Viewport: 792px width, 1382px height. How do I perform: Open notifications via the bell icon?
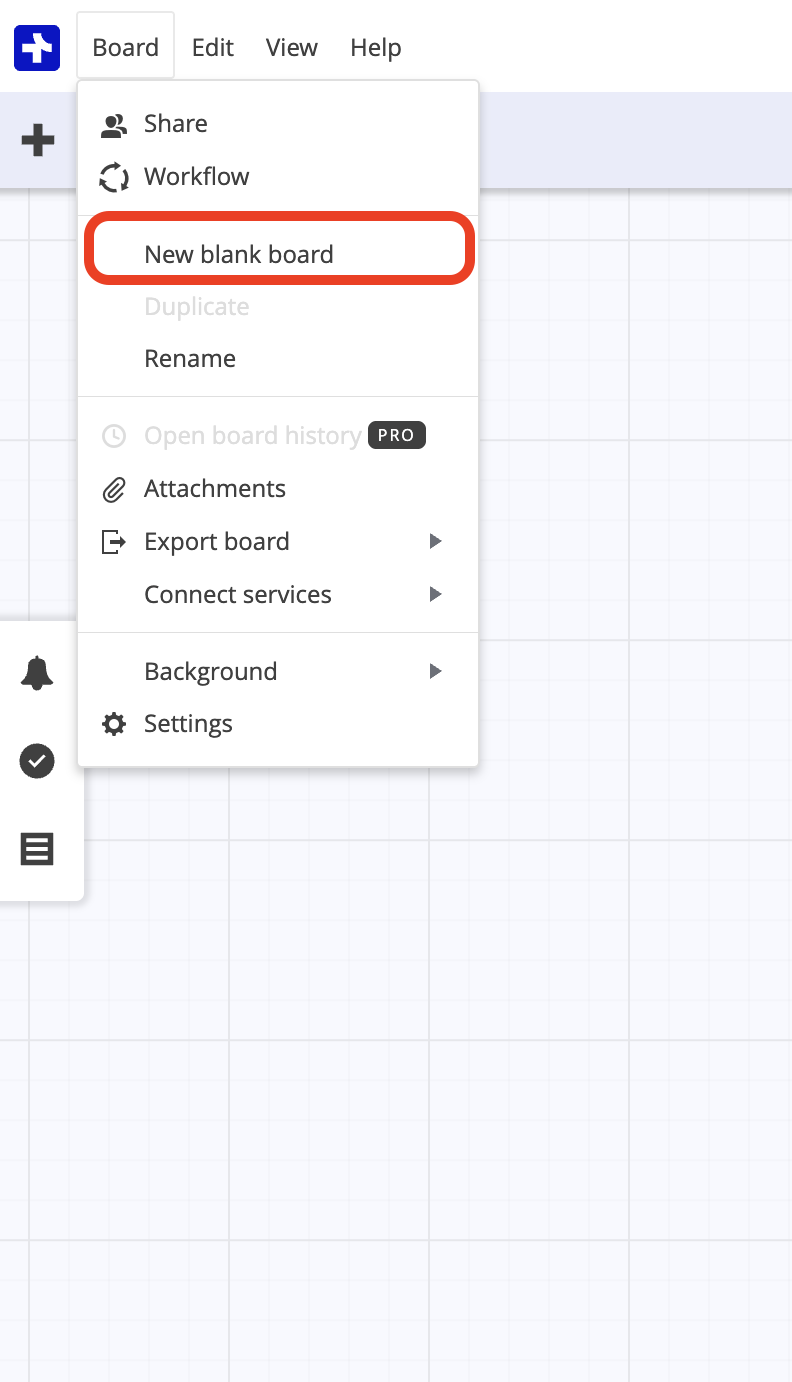coord(37,673)
